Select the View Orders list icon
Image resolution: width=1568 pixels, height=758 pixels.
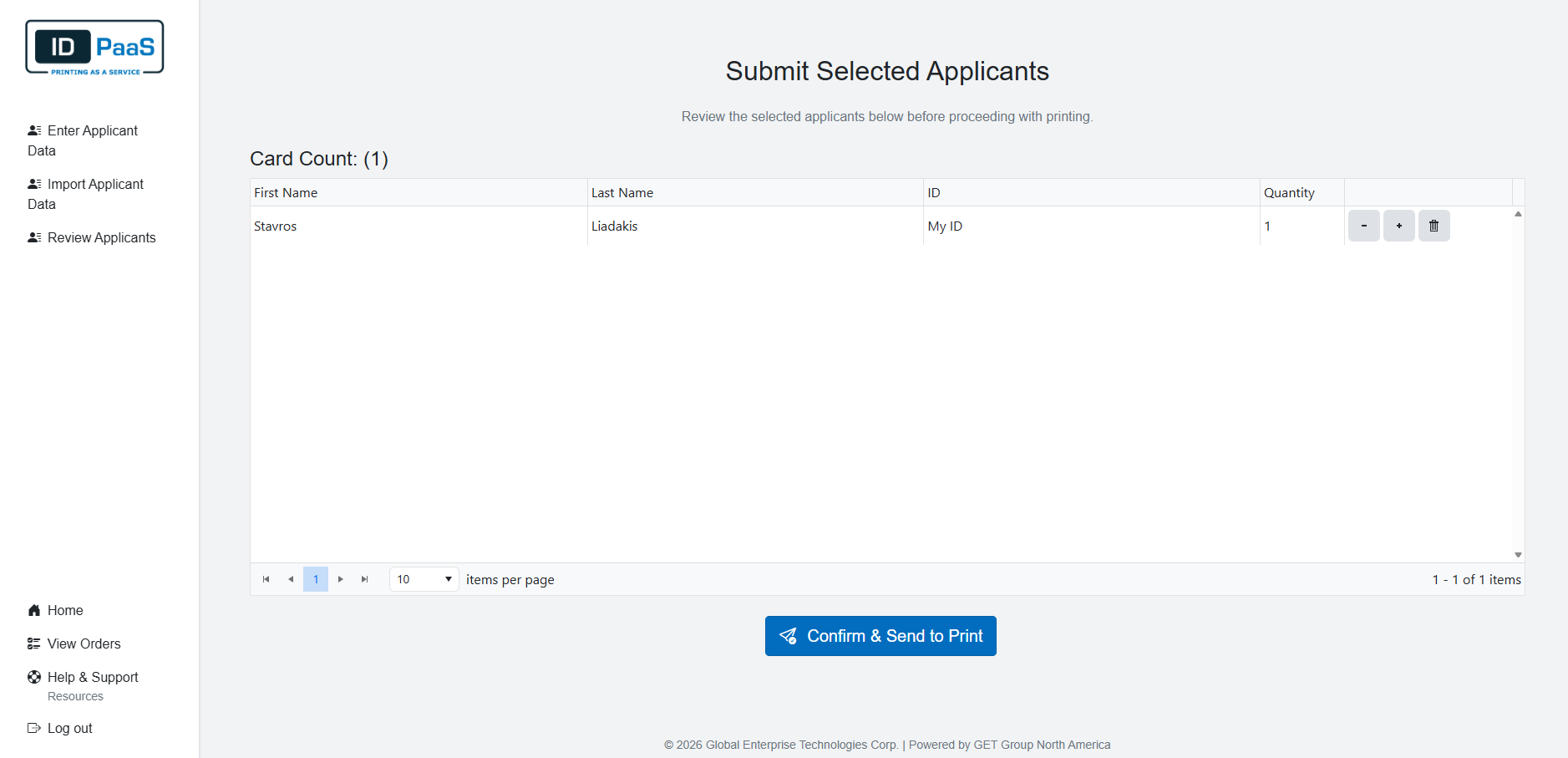[33, 644]
